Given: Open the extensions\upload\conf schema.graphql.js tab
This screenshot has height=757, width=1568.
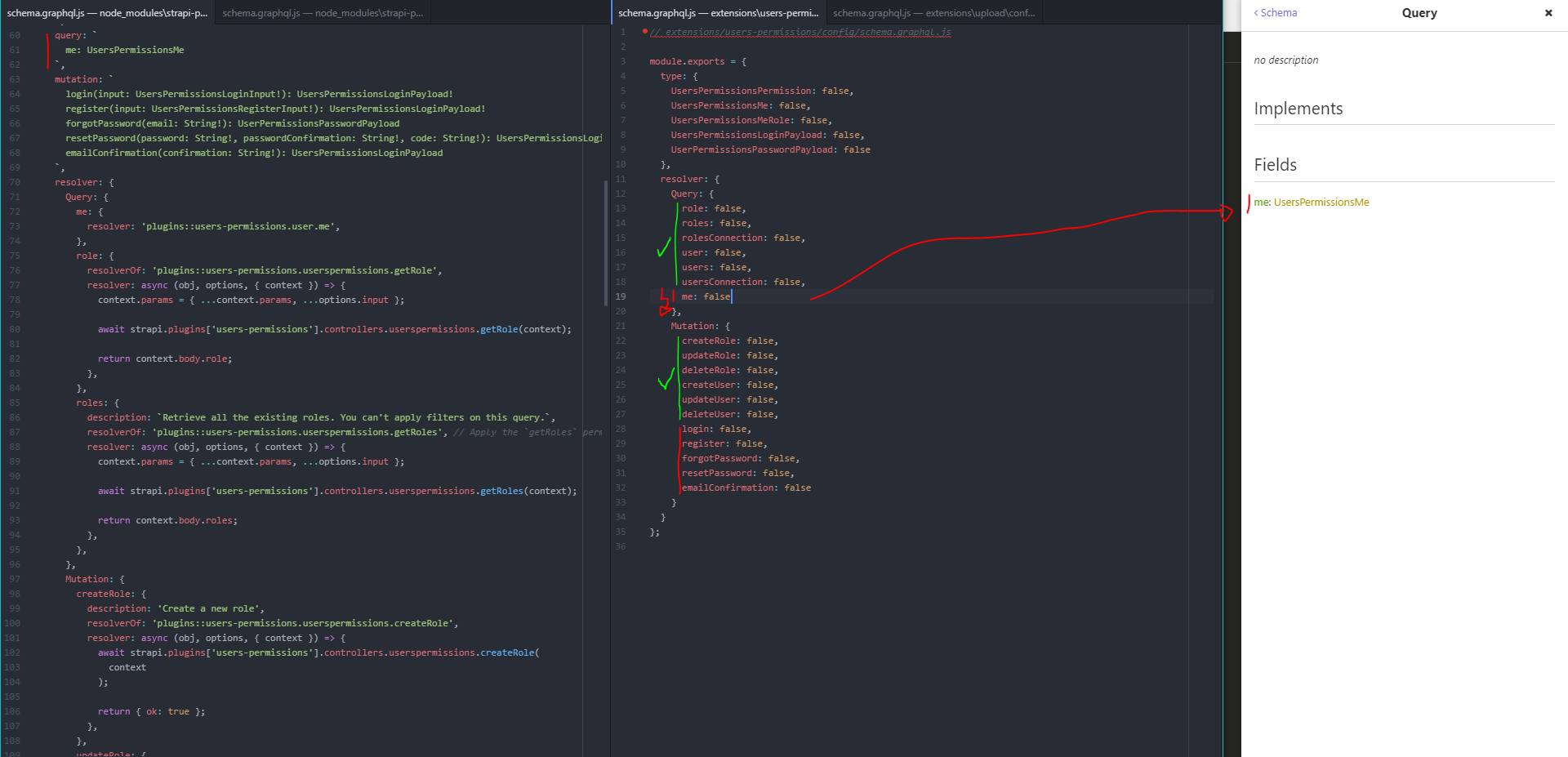Looking at the screenshot, I should tap(933, 12).
